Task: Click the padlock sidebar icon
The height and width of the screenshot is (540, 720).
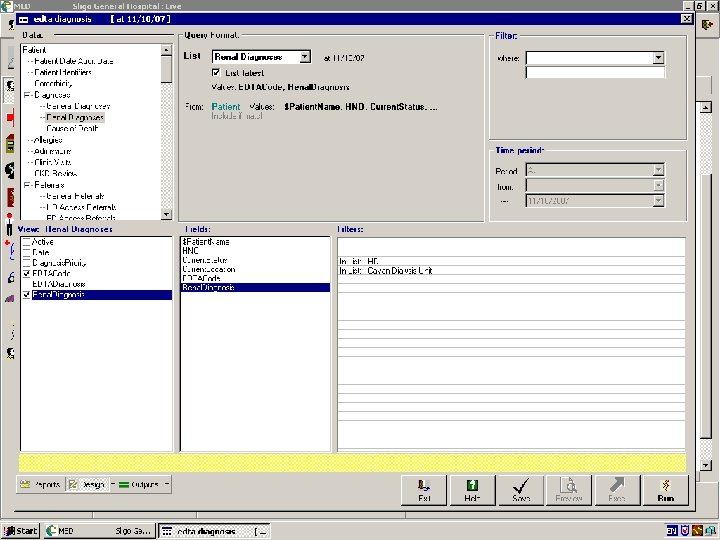Action: point(10,277)
